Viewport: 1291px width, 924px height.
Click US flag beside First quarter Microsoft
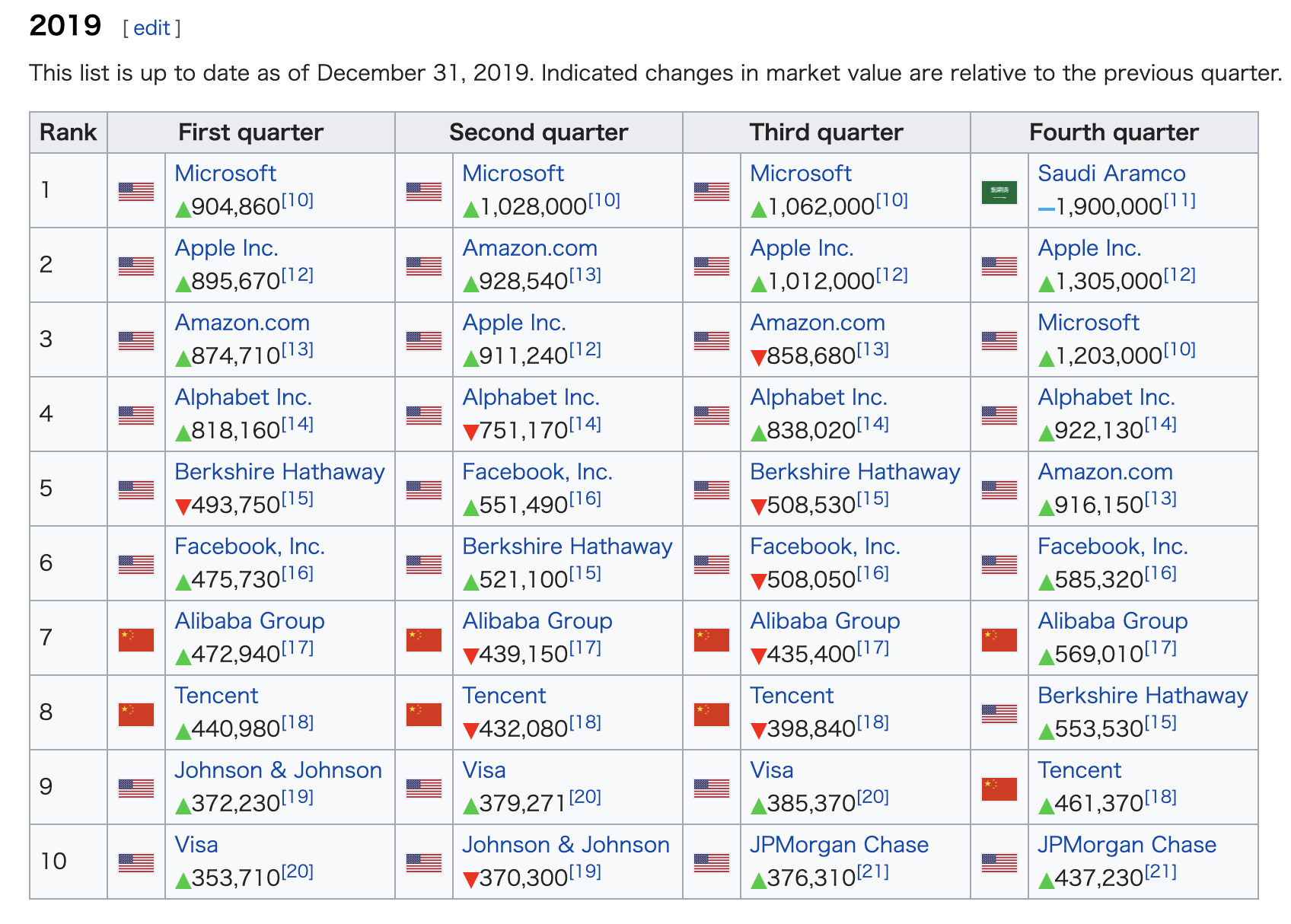point(136,192)
